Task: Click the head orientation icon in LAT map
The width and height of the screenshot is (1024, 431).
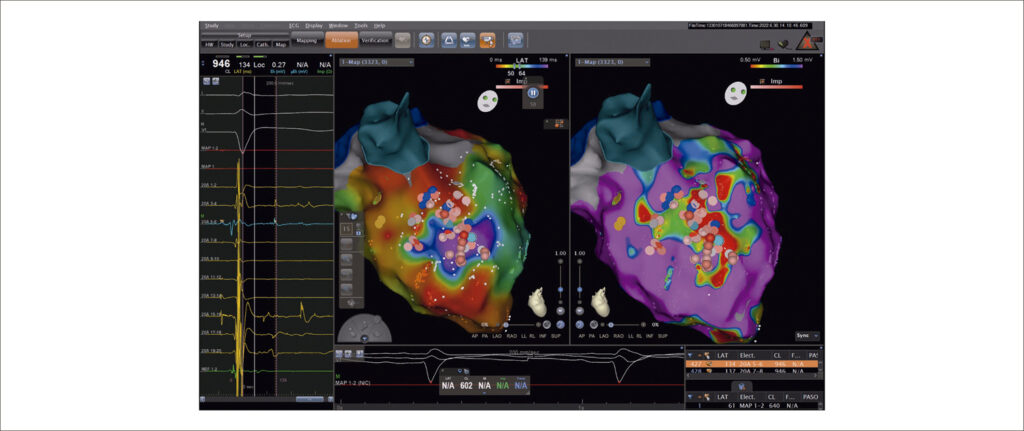Action: click(x=488, y=101)
